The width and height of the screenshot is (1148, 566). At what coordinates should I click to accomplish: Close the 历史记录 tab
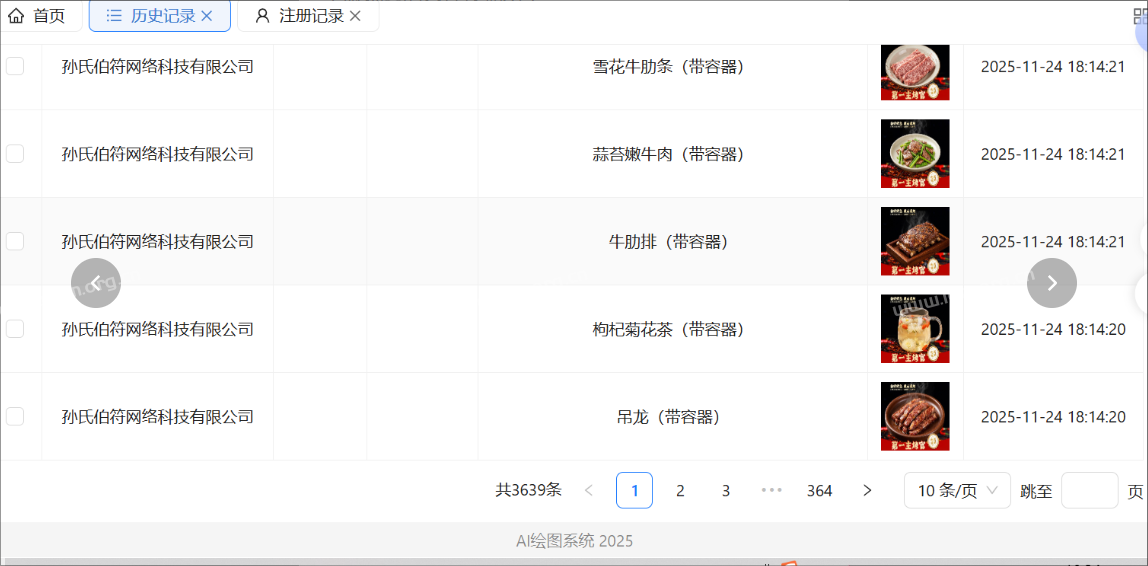pos(207,16)
